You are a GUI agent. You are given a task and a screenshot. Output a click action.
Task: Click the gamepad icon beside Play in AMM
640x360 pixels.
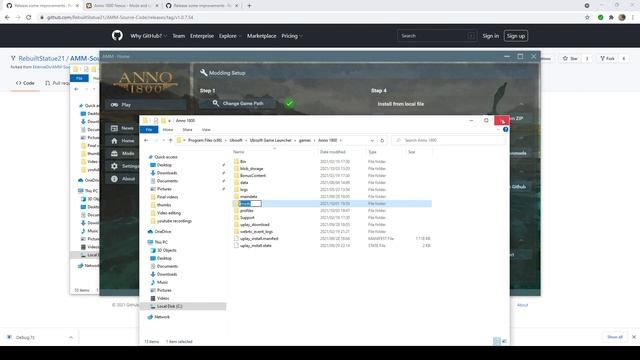[114, 105]
